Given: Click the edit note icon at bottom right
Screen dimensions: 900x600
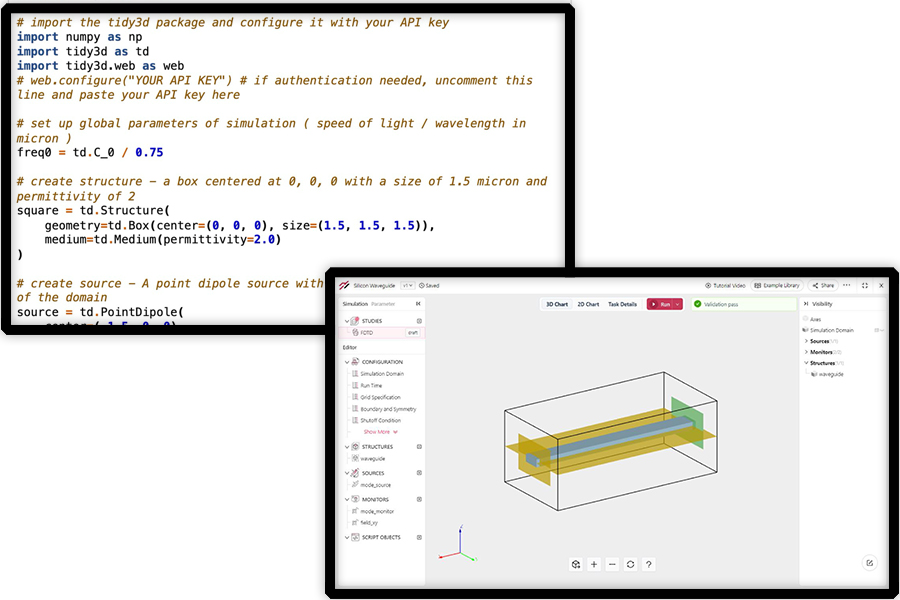Looking at the screenshot, I should [x=869, y=563].
